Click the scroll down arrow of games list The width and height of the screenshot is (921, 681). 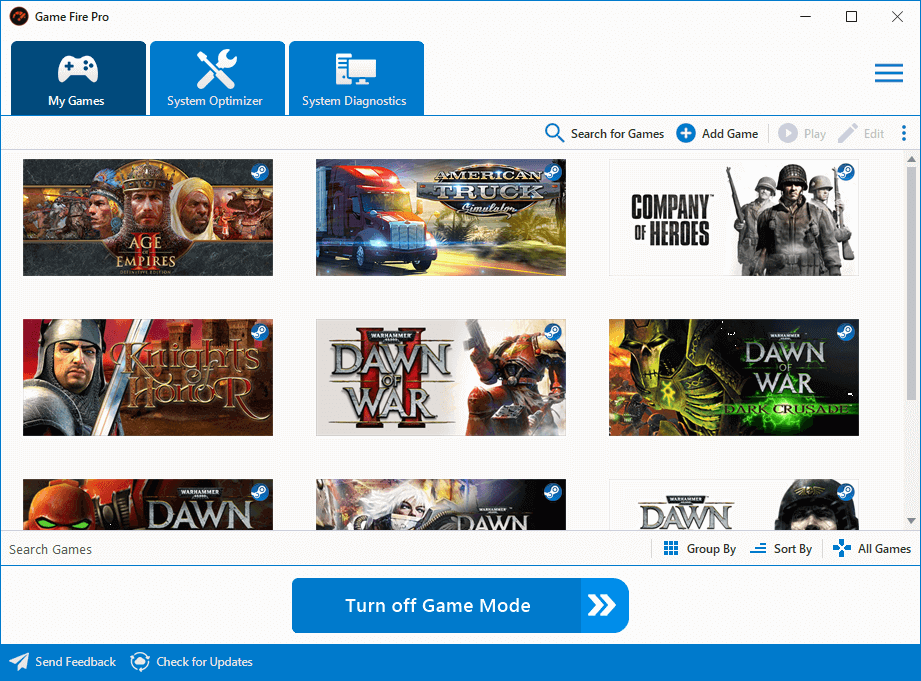tap(911, 521)
